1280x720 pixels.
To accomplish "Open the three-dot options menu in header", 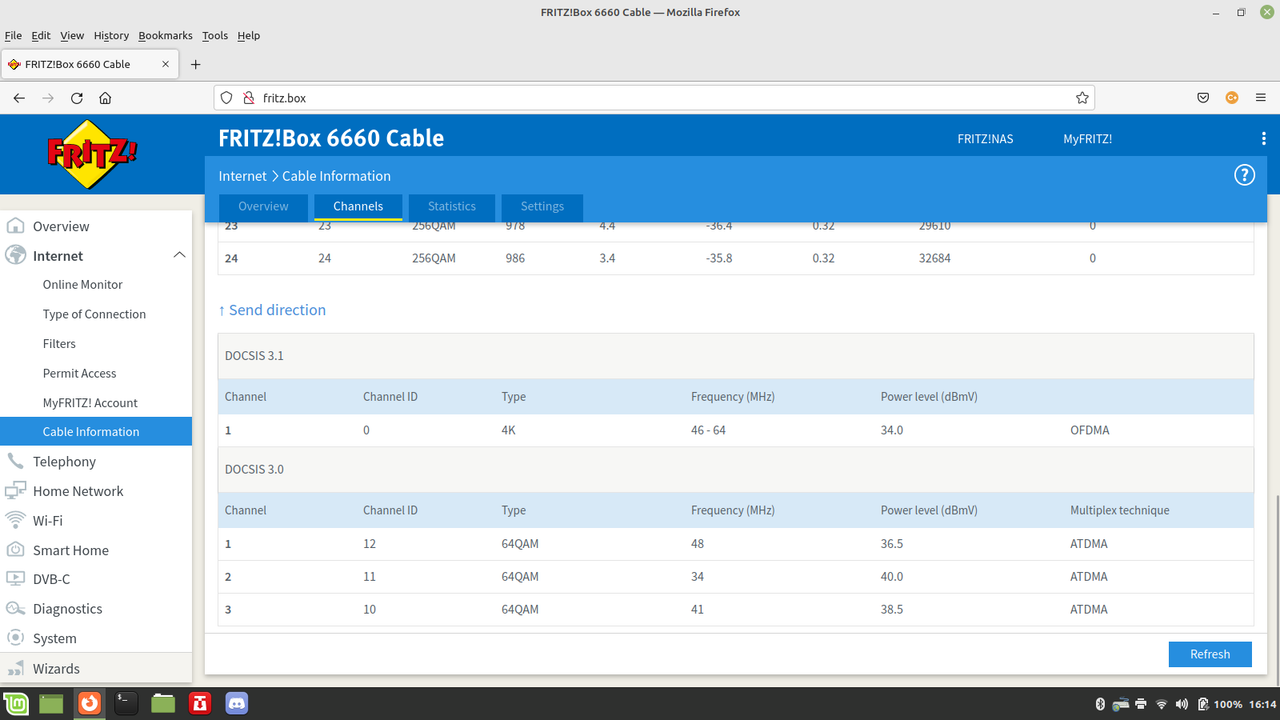I will [x=1264, y=139].
